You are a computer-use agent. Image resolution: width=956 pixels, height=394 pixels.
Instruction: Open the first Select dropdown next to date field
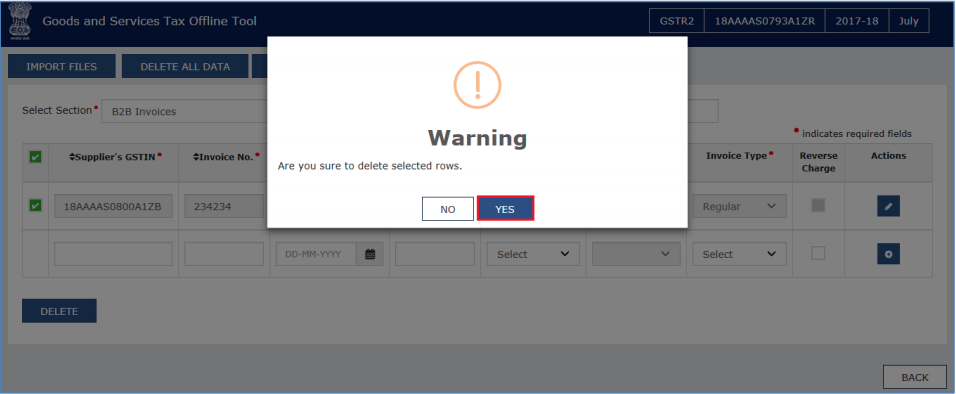[533, 254]
